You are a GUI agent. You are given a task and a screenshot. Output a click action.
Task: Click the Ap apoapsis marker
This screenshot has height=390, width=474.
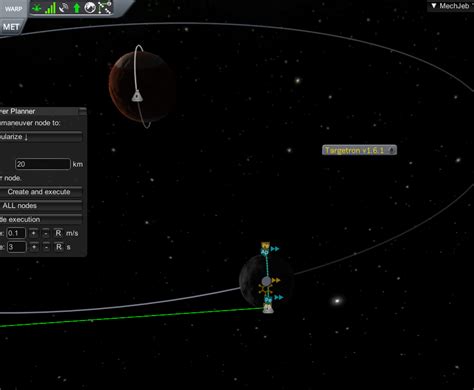pyautogui.click(x=265, y=252)
